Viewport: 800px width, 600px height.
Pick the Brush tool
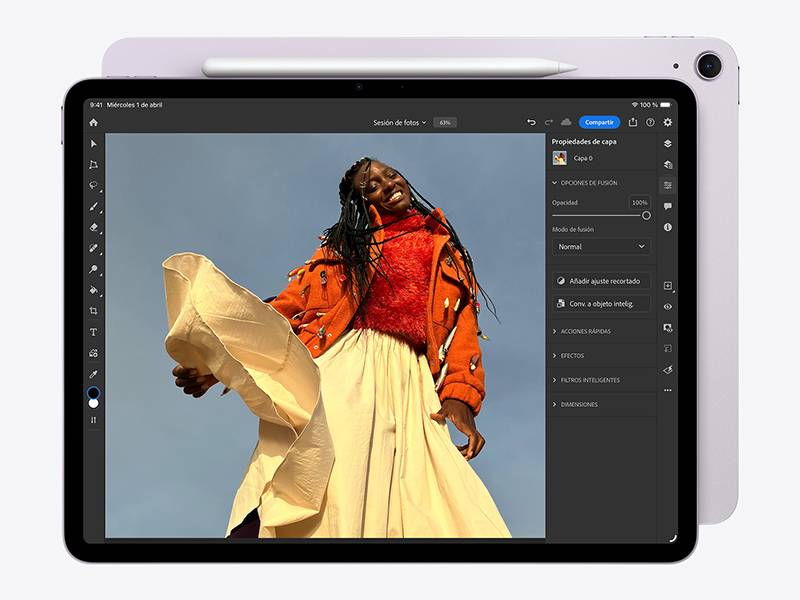pyautogui.click(x=93, y=208)
